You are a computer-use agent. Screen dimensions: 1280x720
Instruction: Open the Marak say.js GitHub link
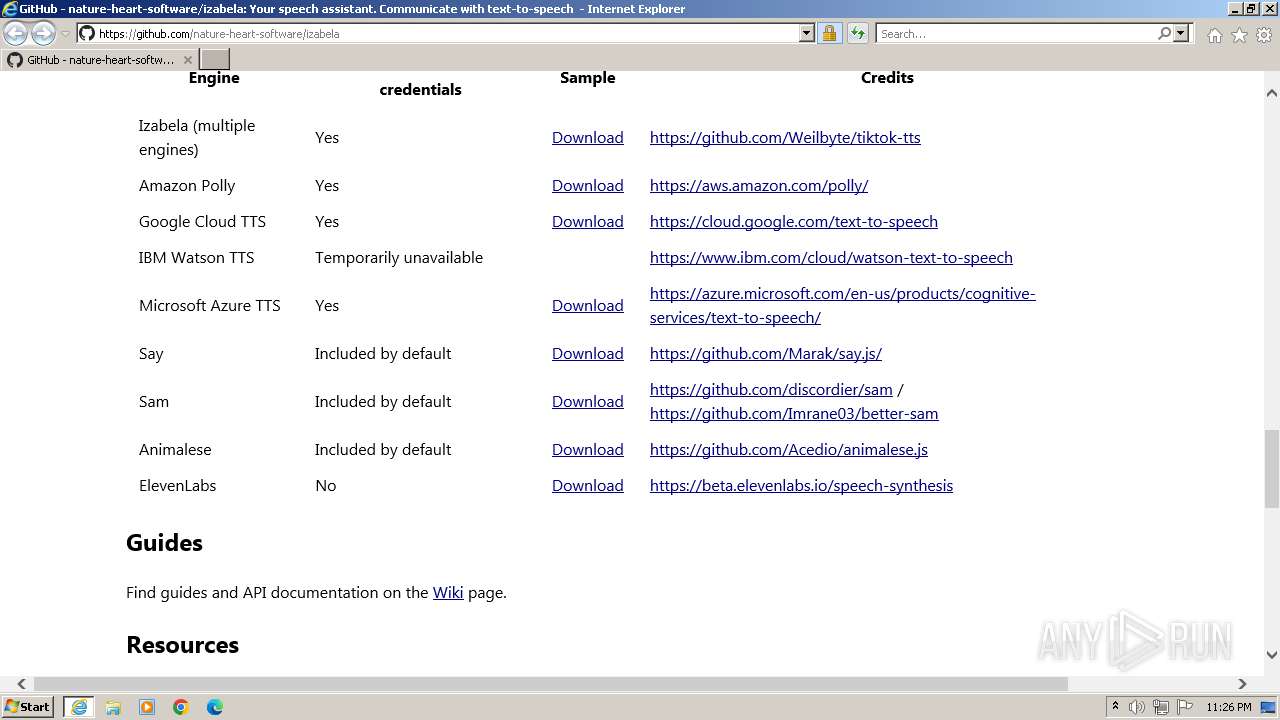pyautogui.click(x=766, y=353)
